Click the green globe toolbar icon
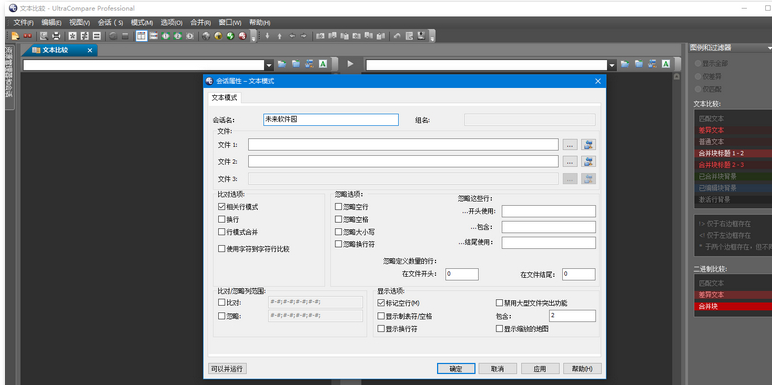The image size is (772, 385). [x=230, y=35]
